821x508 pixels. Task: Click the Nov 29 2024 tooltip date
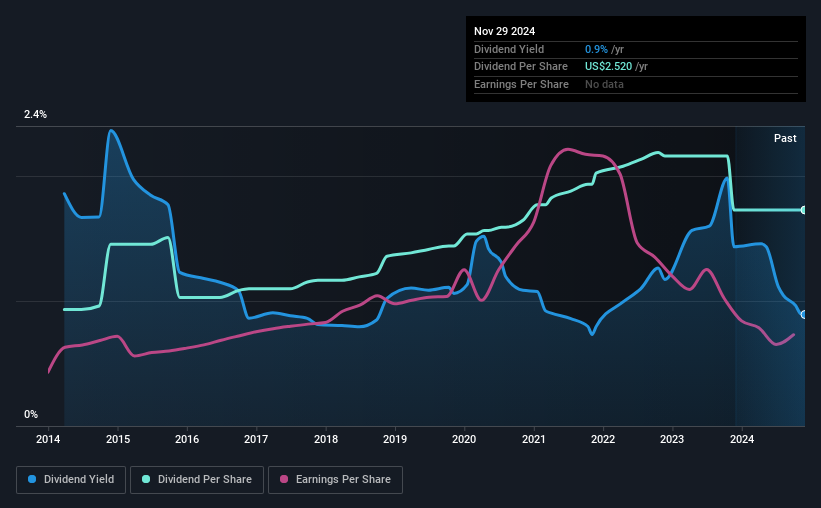click(x=504, y=31)
